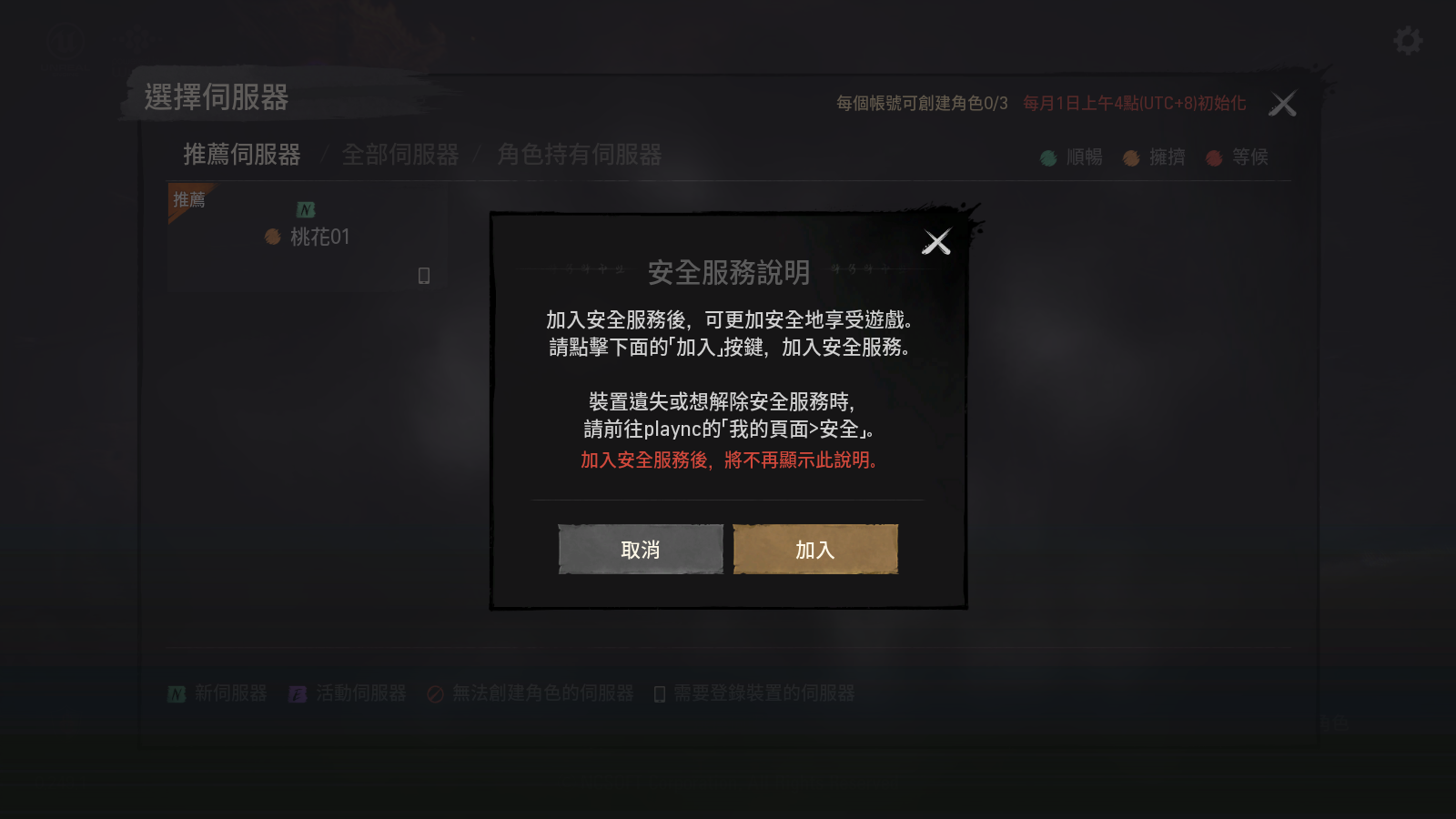This screenshot has height=819, width=1456.
Task: Close the 安全服務說明 dialog with X
Action: click(x=936, y=242)
